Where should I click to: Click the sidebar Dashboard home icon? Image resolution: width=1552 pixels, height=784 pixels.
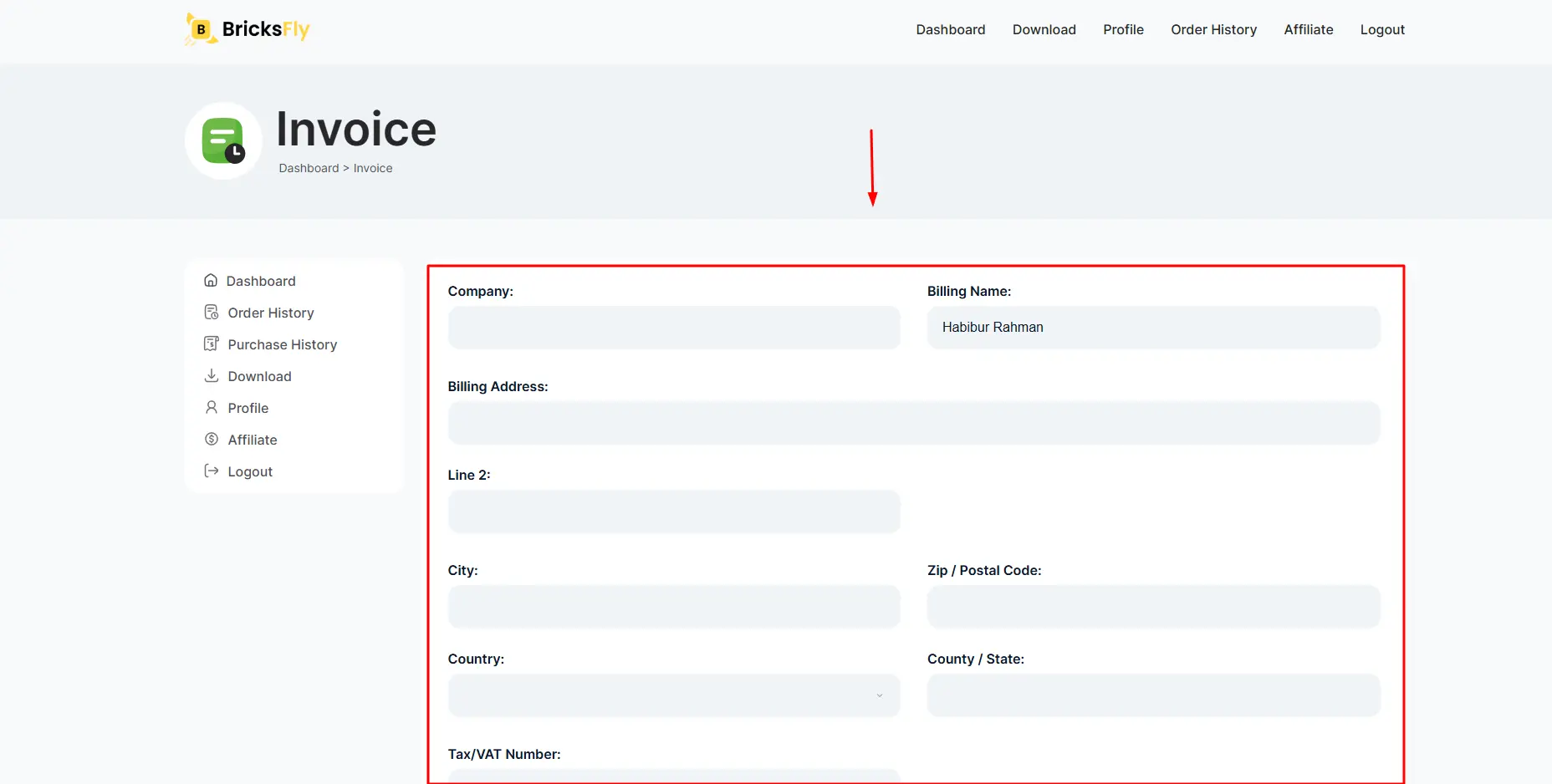211,281
